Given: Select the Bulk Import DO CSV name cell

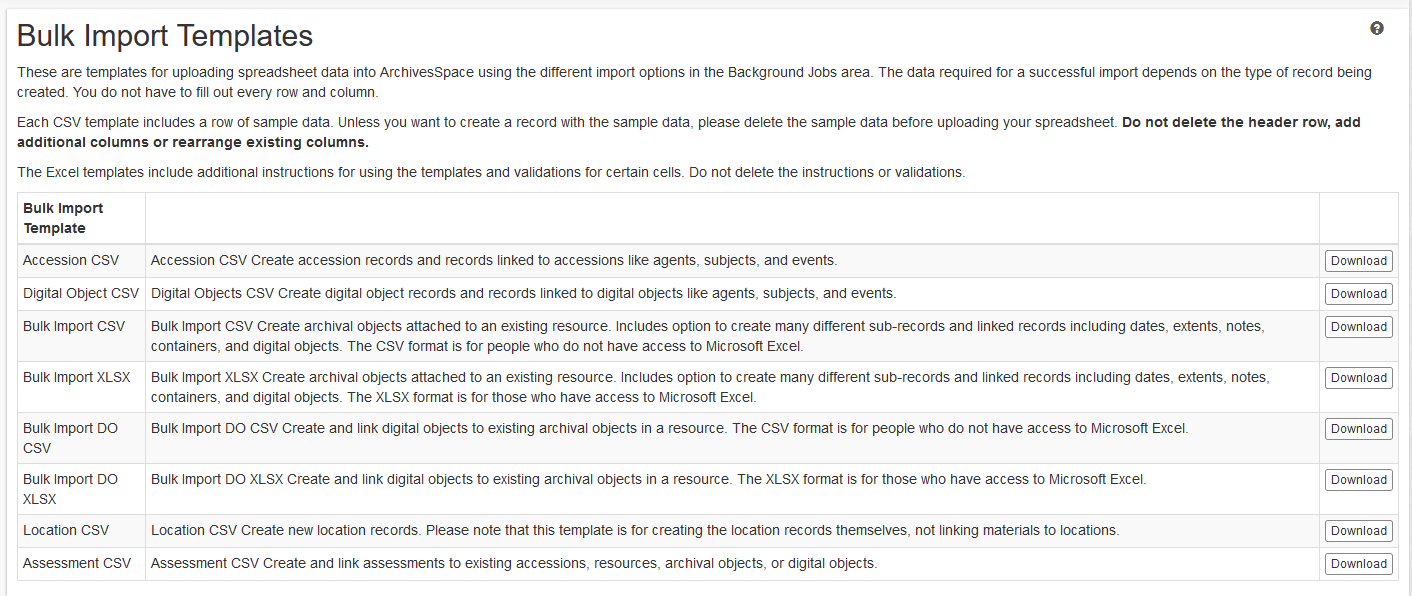Looking at the screenshot, I should coord(70,438).
